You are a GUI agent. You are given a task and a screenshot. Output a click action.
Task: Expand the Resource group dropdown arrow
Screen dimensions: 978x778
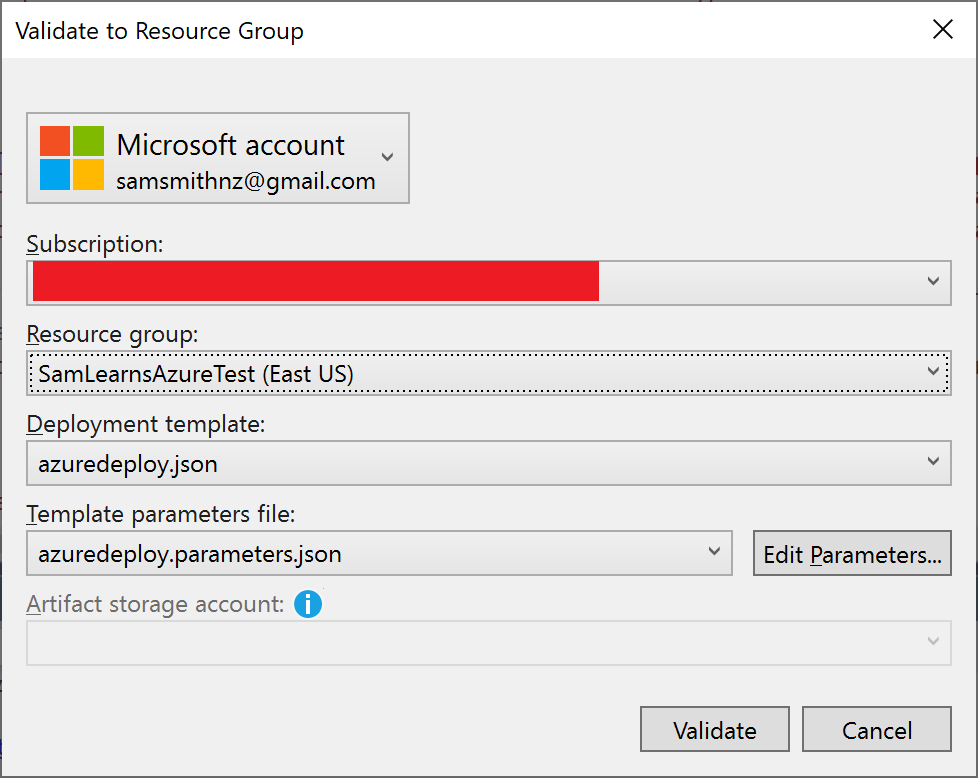[933, 373]
